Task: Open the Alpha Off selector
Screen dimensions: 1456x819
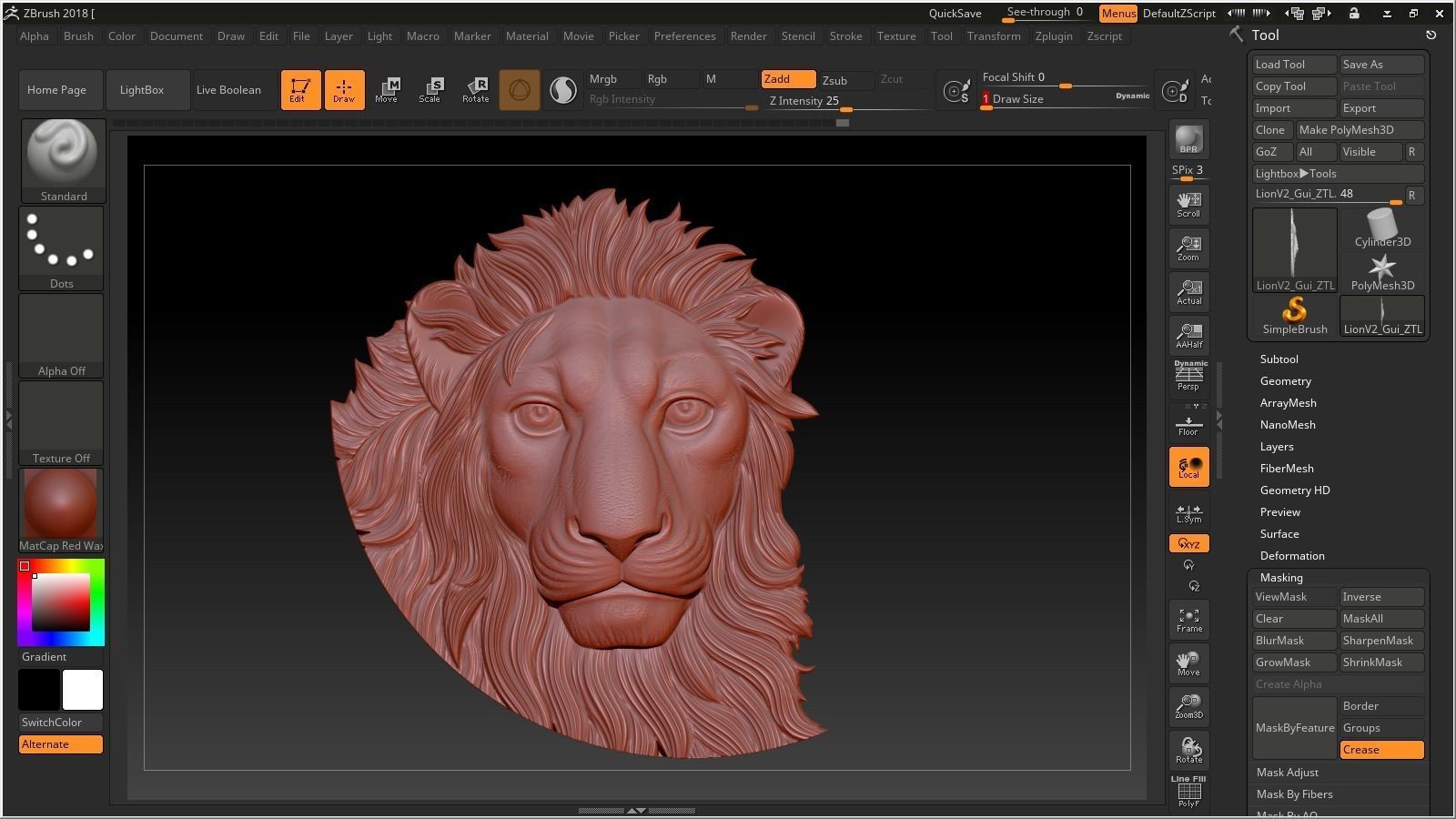Action: coord(61,336)
